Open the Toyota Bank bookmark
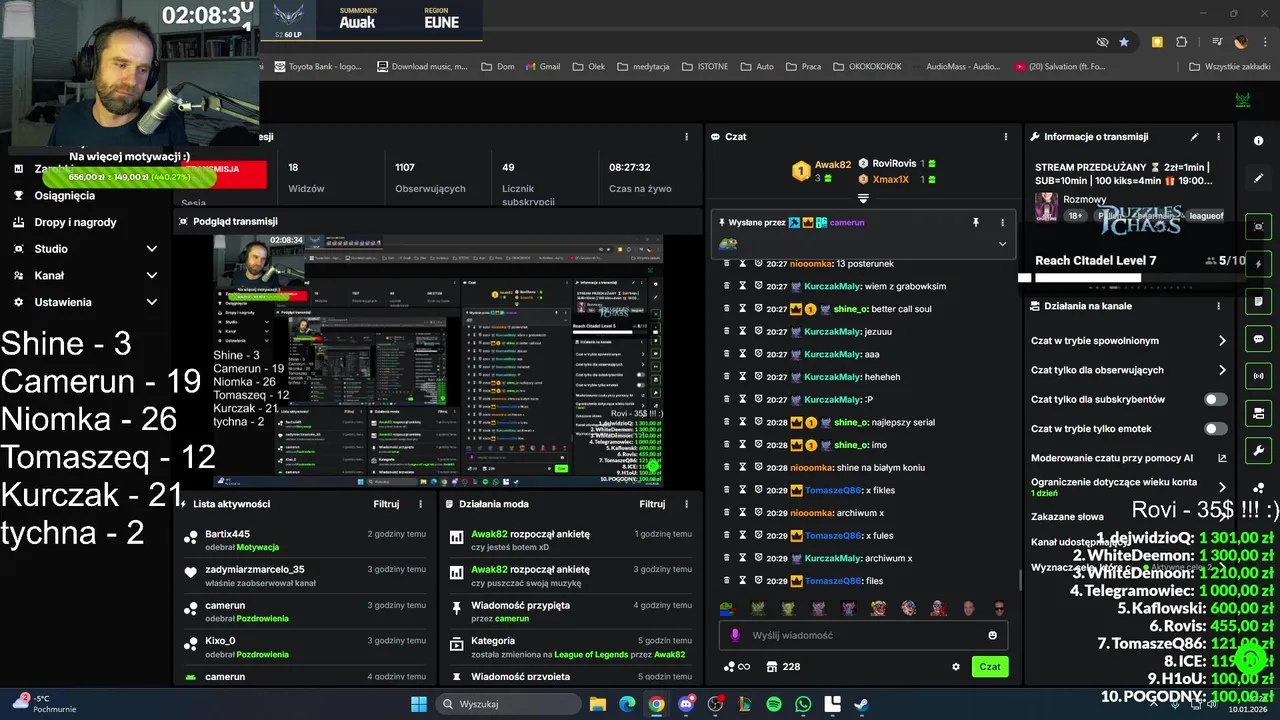Image resolution: width=1280 pixels, height=720 pixels. [316, 67]
